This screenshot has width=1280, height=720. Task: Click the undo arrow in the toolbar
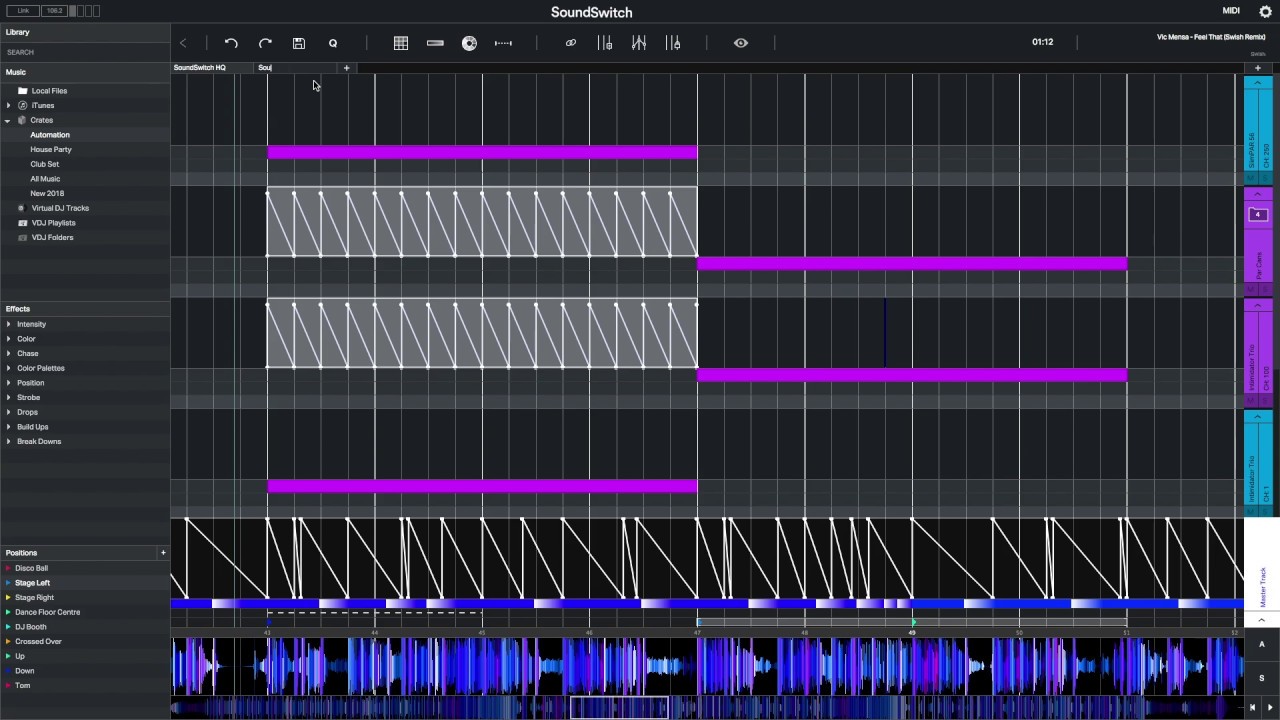(231, 43)
